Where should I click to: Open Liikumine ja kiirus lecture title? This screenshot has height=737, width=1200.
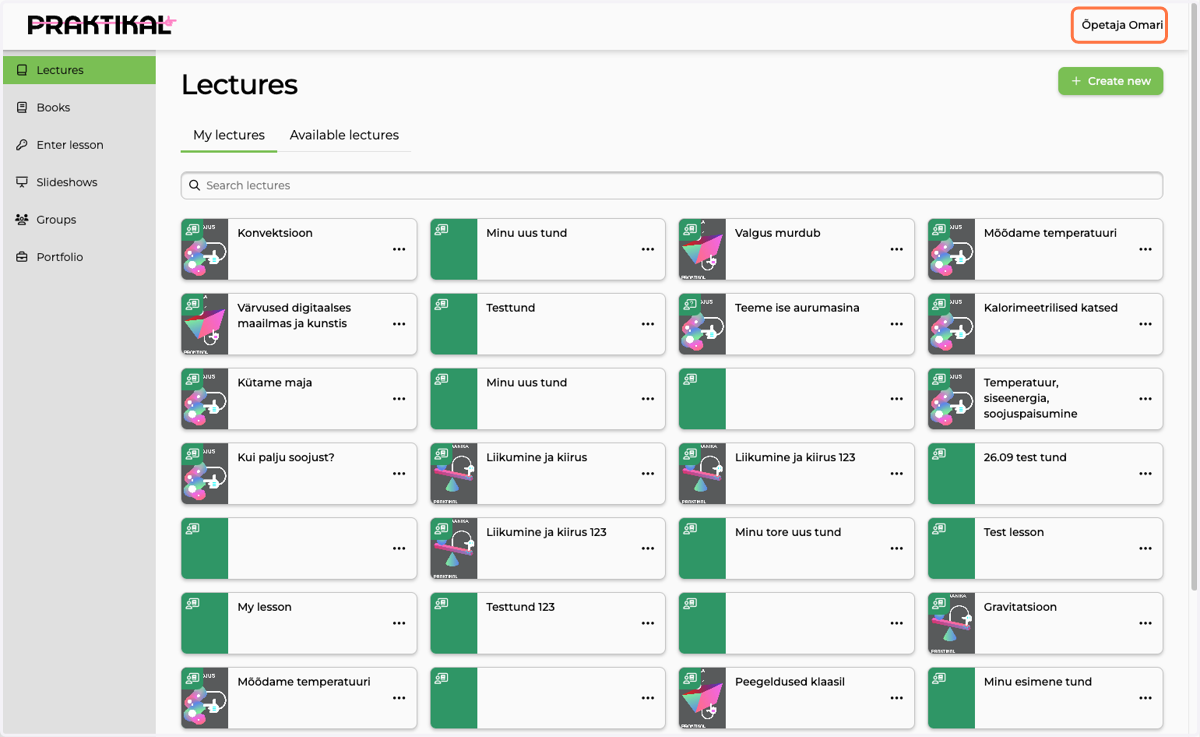click(x=537, y=457)
